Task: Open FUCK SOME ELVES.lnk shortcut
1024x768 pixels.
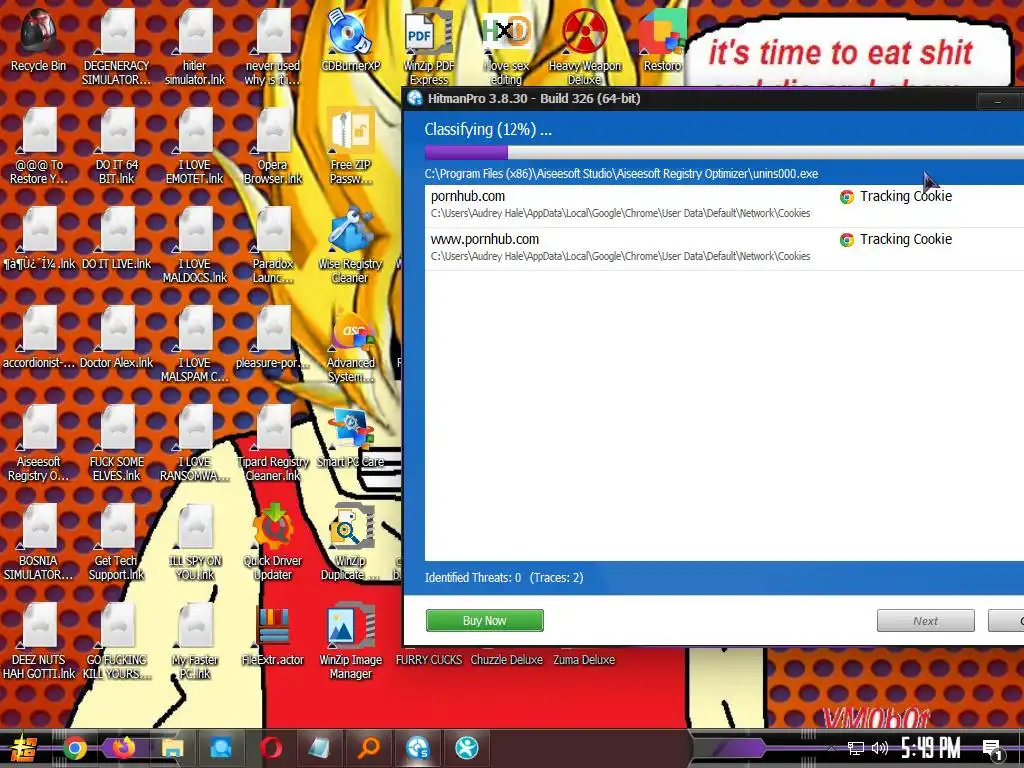Action: tap(116, 444)
